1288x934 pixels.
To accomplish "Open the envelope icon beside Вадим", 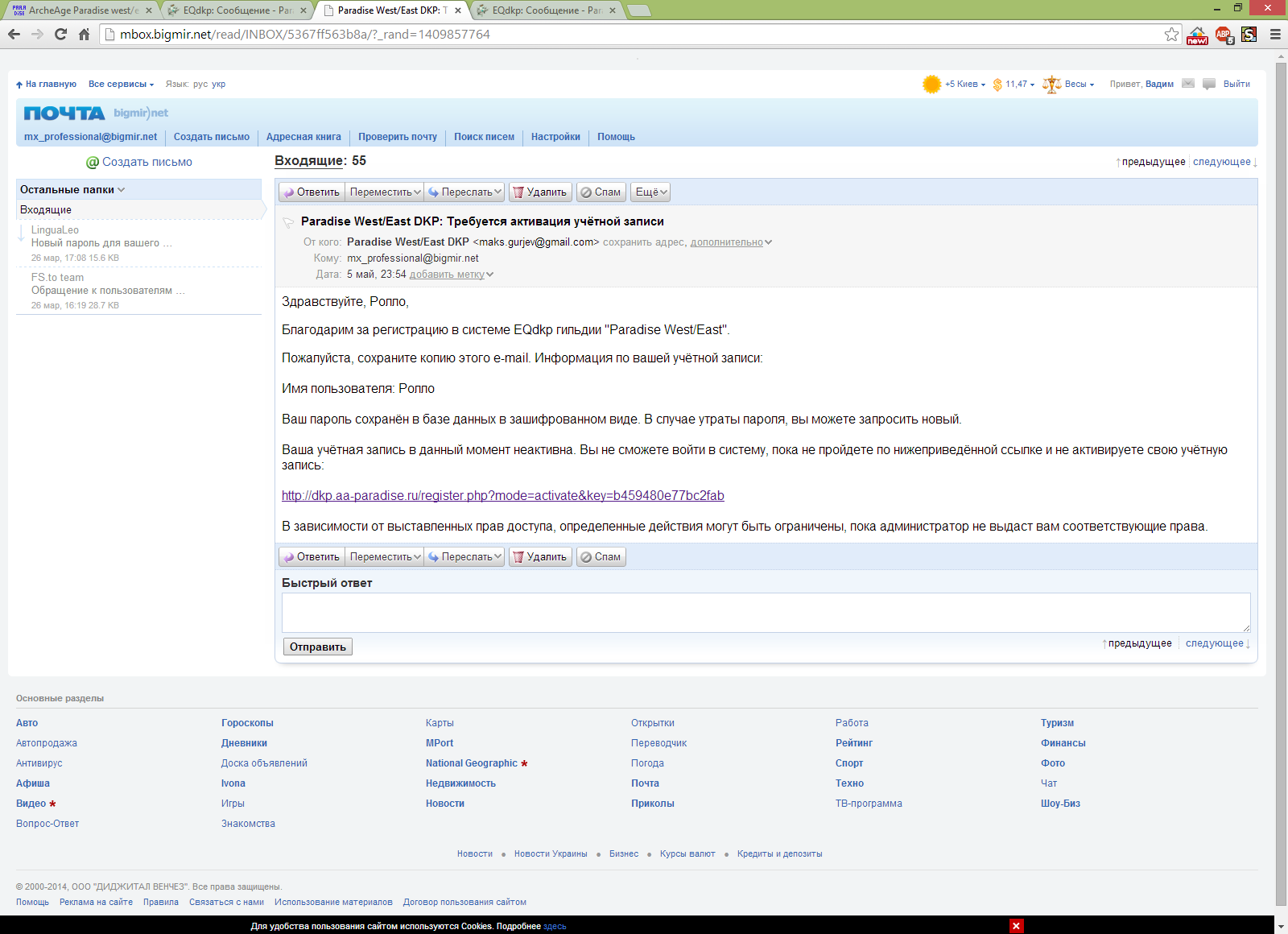I will (1188, 84).
